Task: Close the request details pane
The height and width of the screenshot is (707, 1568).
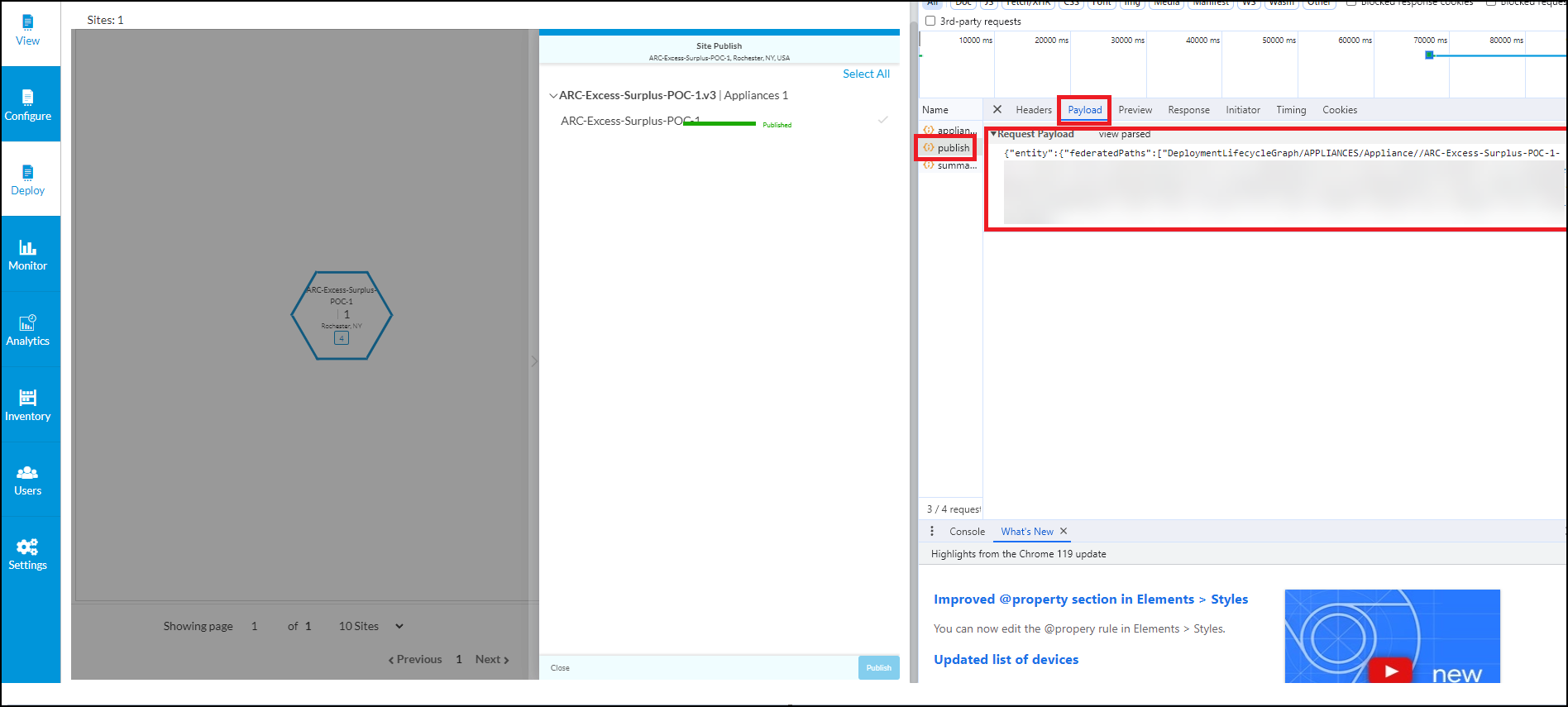Action: [x=997, y=109]
